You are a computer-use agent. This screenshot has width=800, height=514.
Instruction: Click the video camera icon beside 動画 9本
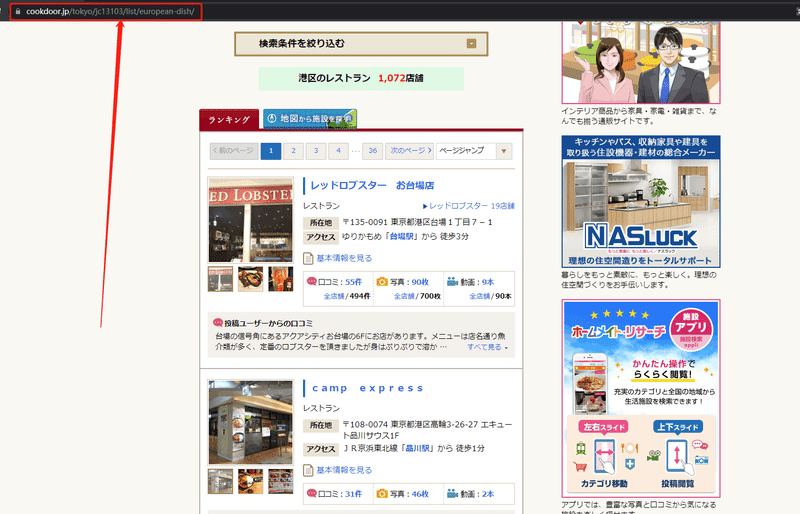point(453,281)
